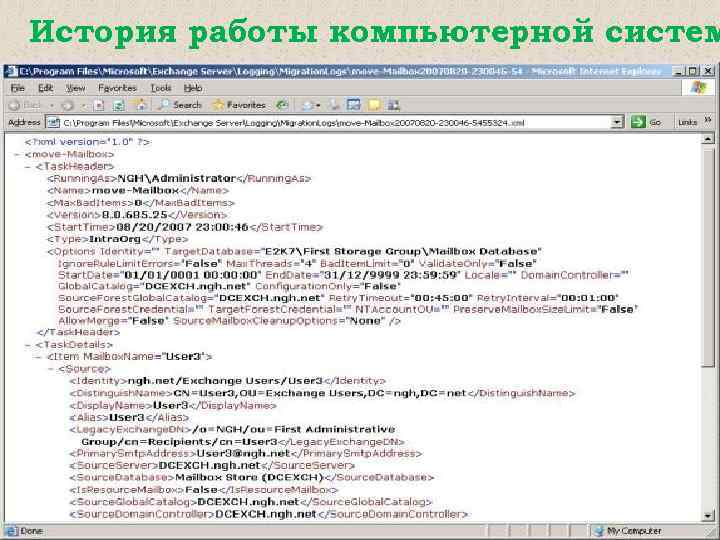720x540 pixels.
Task: Click the xml version="1.0" declaration line
Action: pos(88,142)
